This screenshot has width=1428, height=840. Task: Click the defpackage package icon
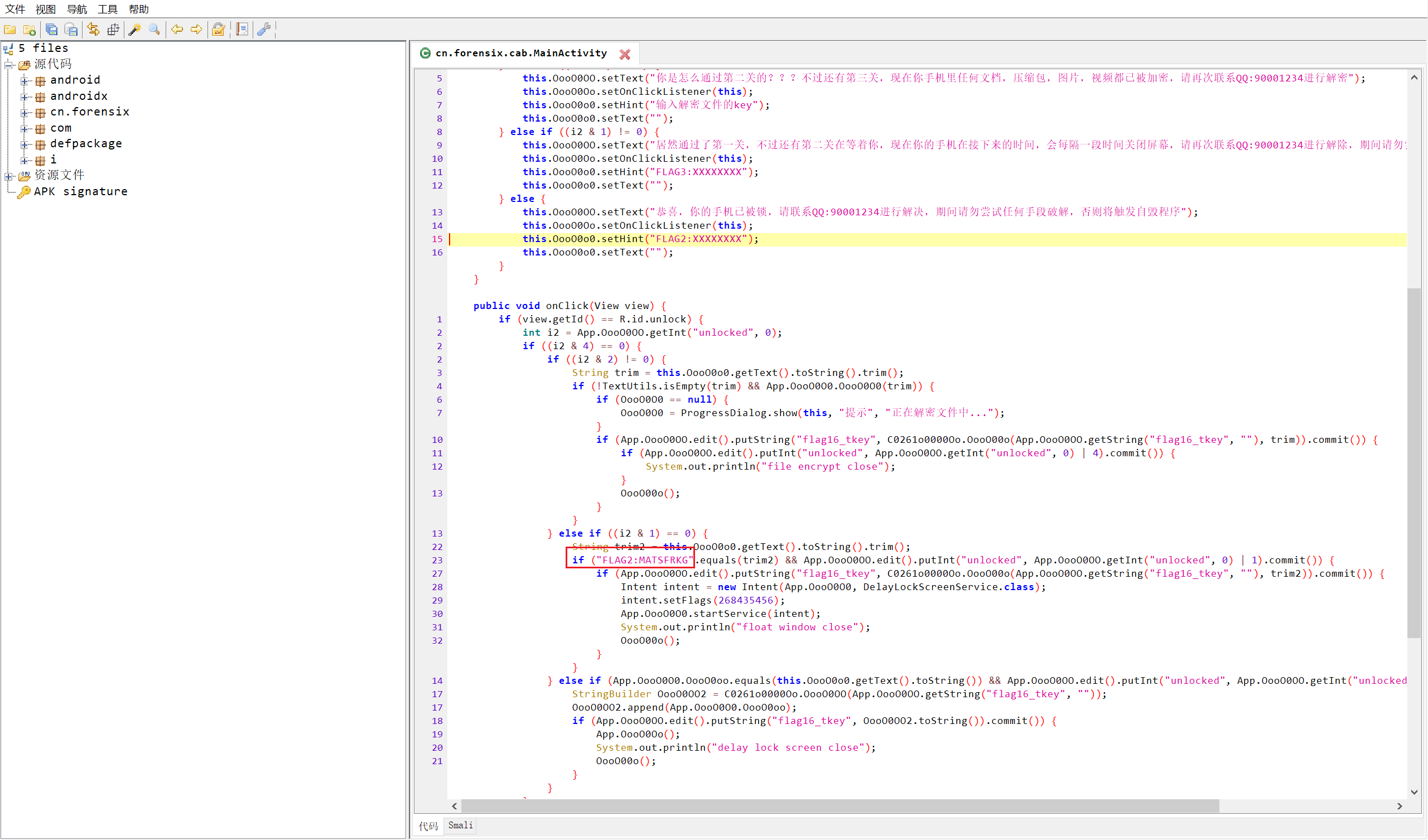click(40, 144)
